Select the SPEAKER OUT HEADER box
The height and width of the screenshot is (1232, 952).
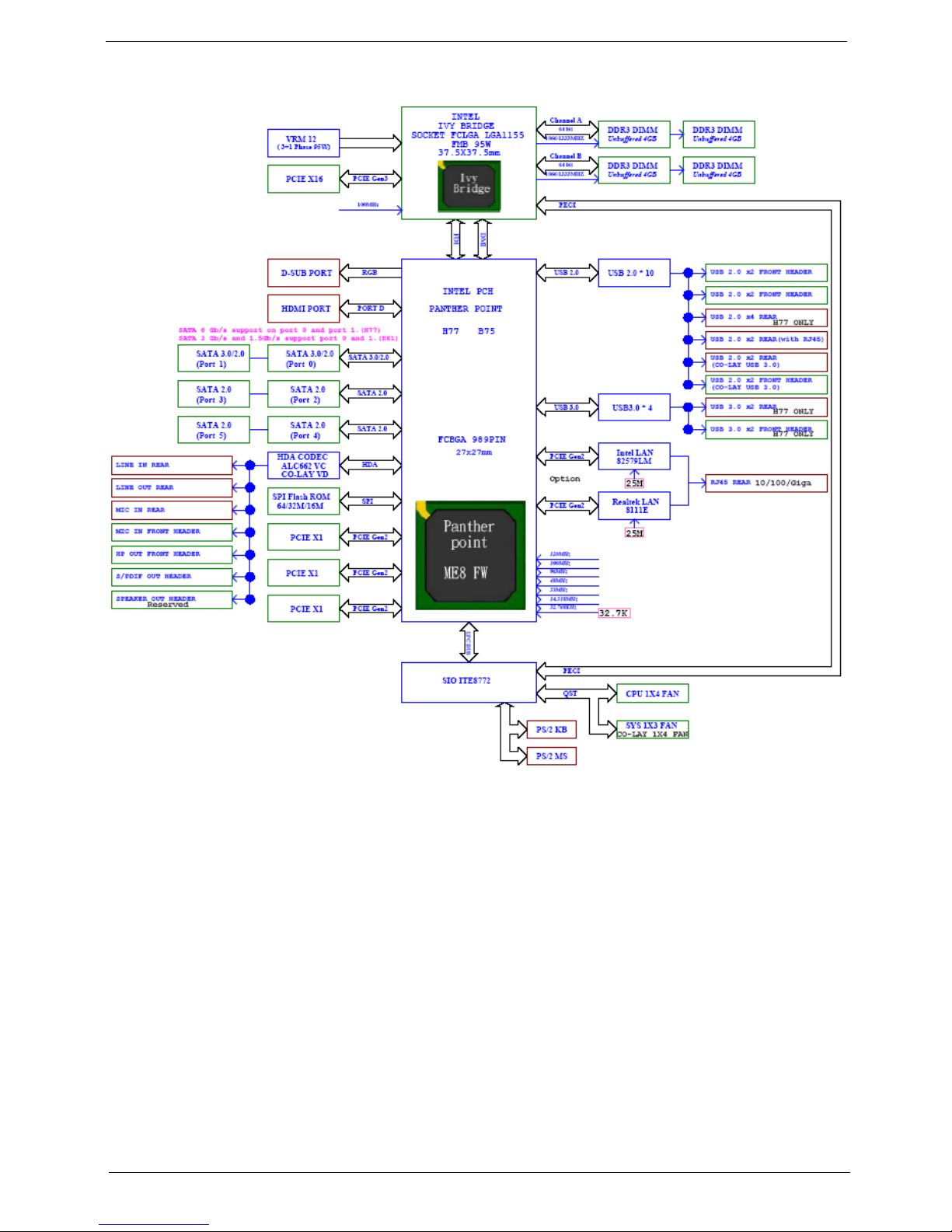pos(172,599)
